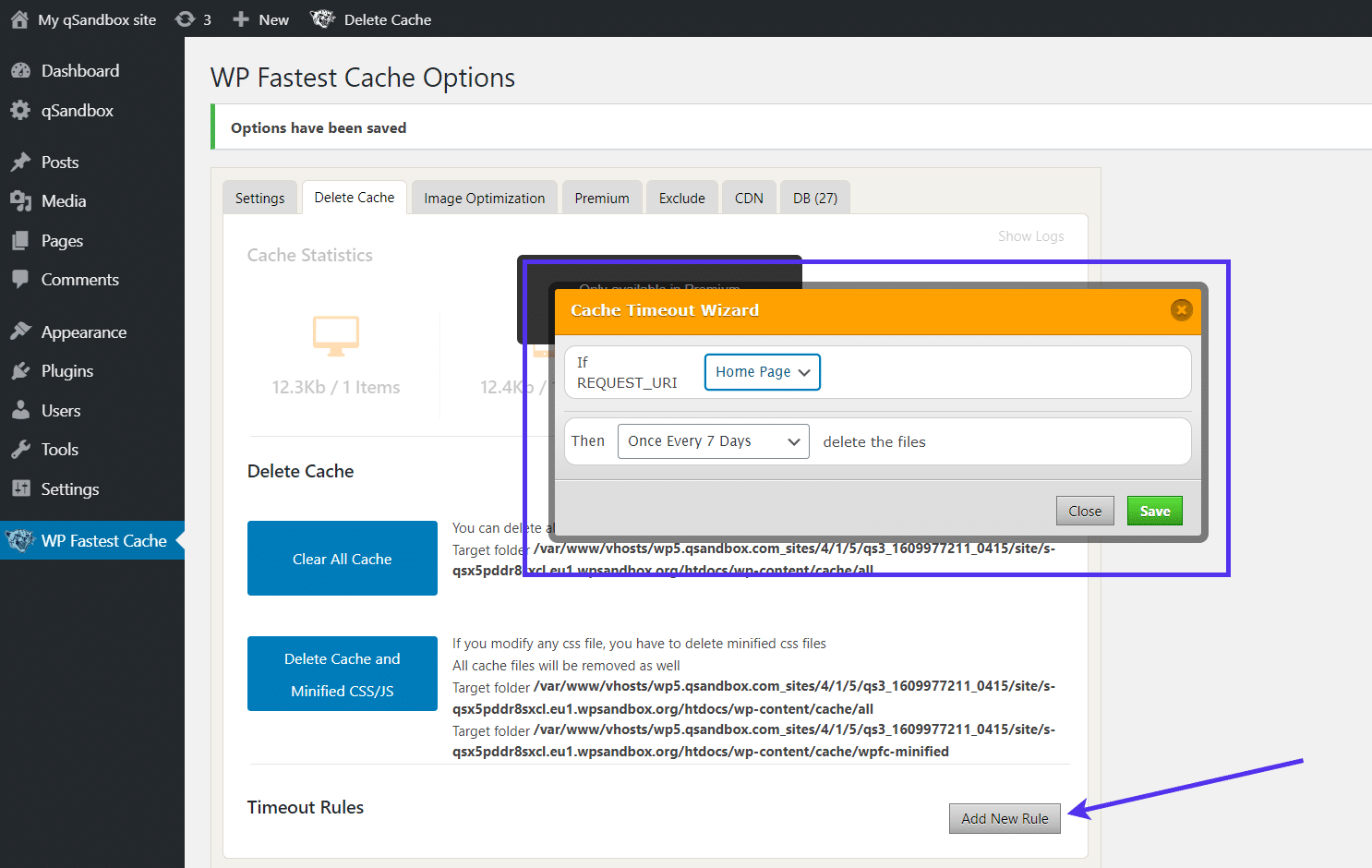1372x868 pixels.
Task: Select the Users icon in sidebar
Action: point(20,410)
